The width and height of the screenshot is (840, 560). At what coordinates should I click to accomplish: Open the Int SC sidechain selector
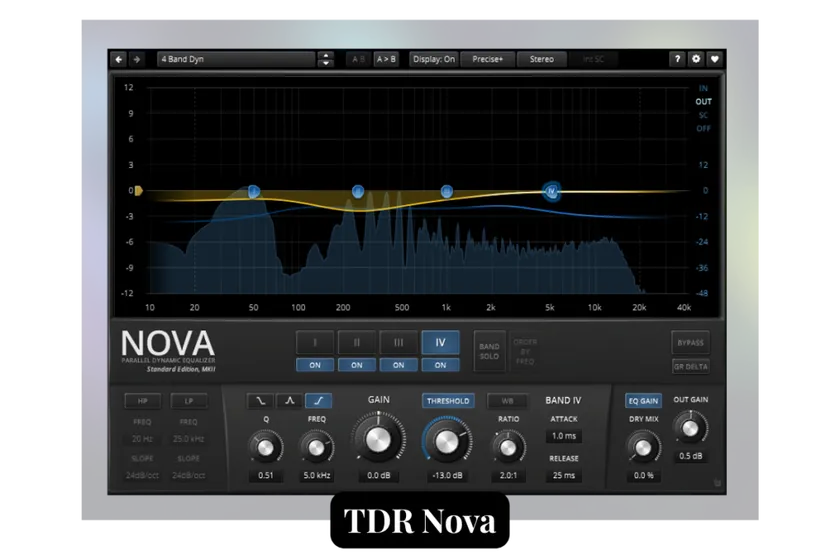pos(593,59)
